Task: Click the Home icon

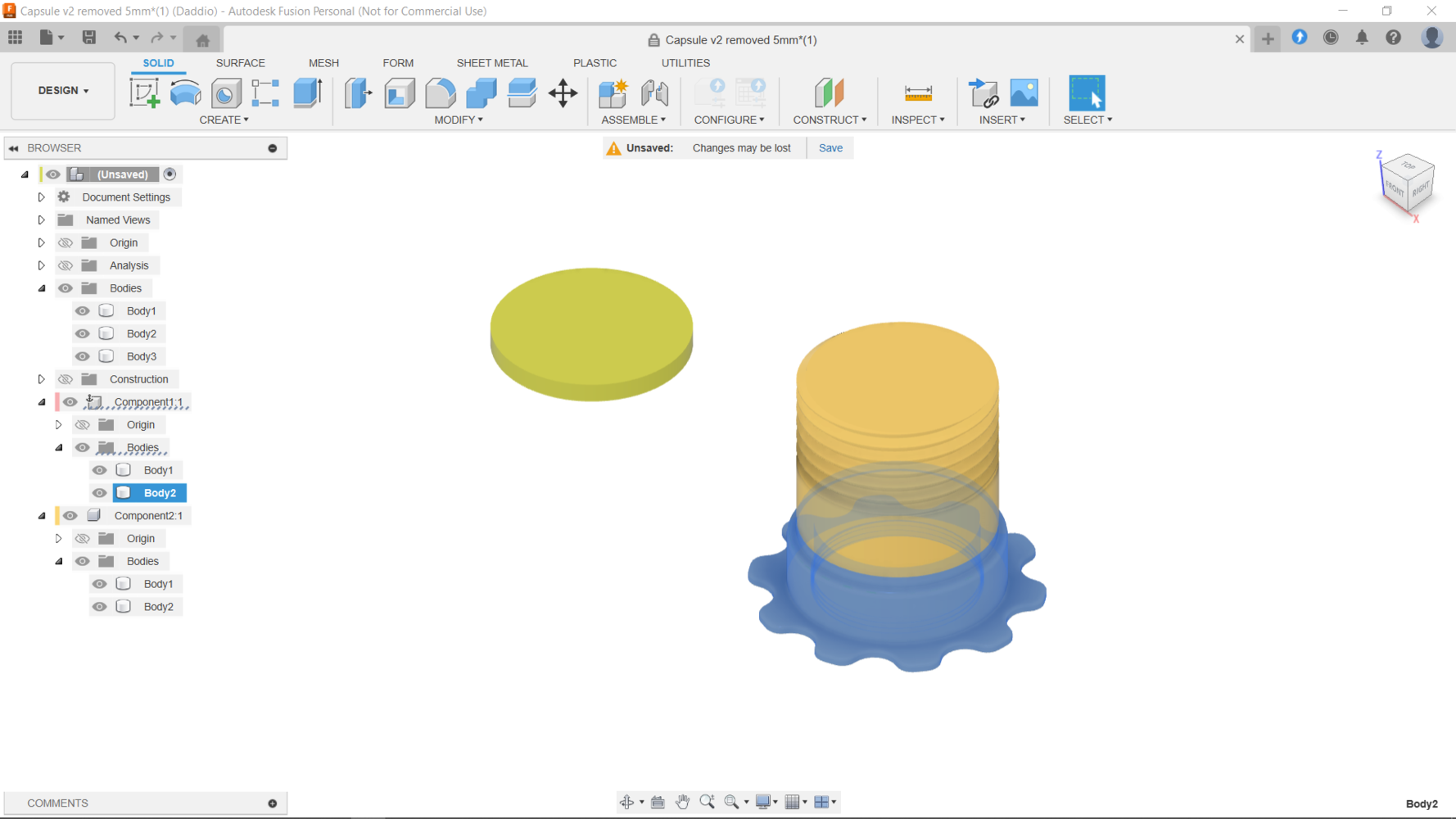Action: click(x=203, y=39)
